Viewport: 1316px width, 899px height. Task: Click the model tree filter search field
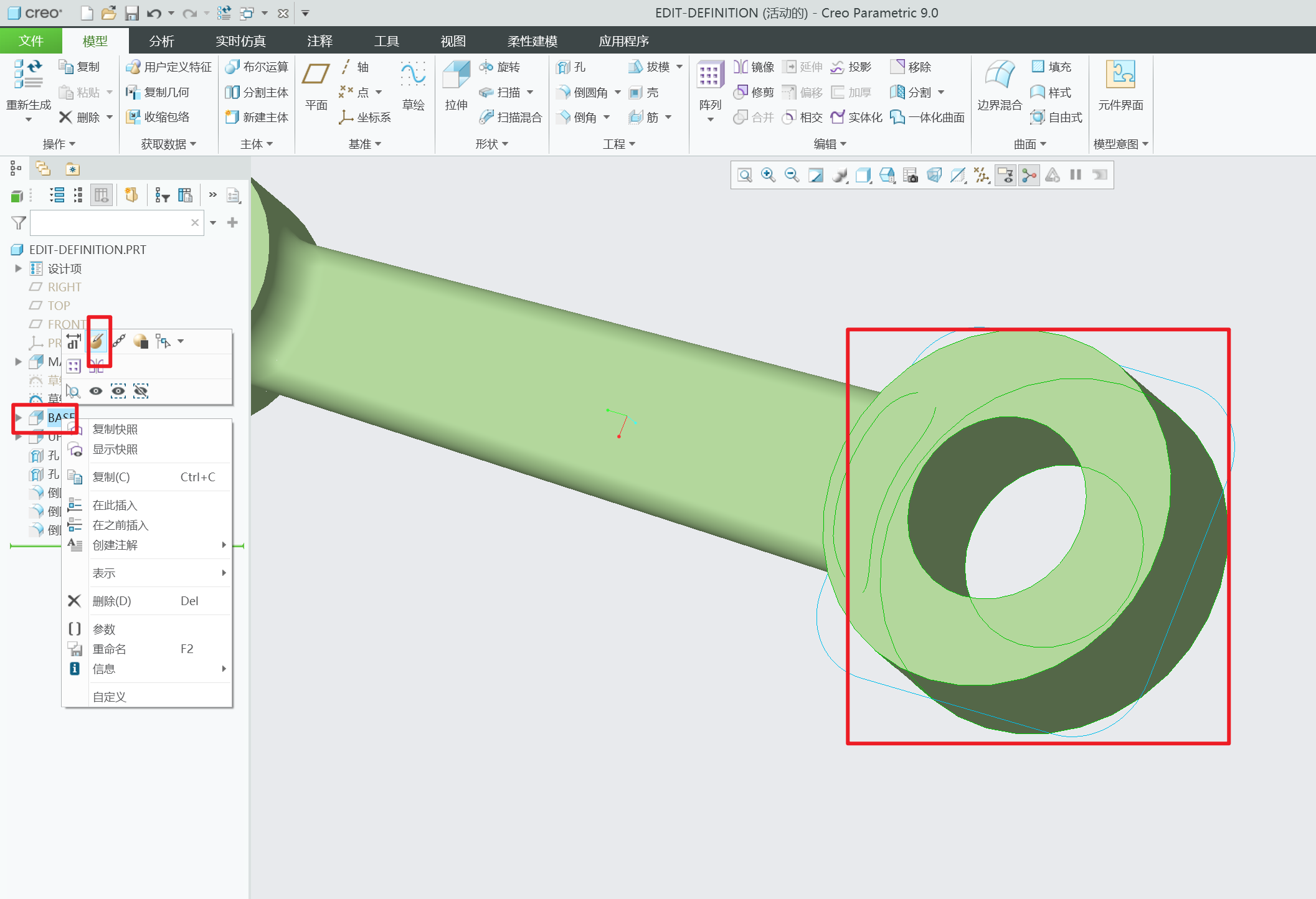(110, 223)
